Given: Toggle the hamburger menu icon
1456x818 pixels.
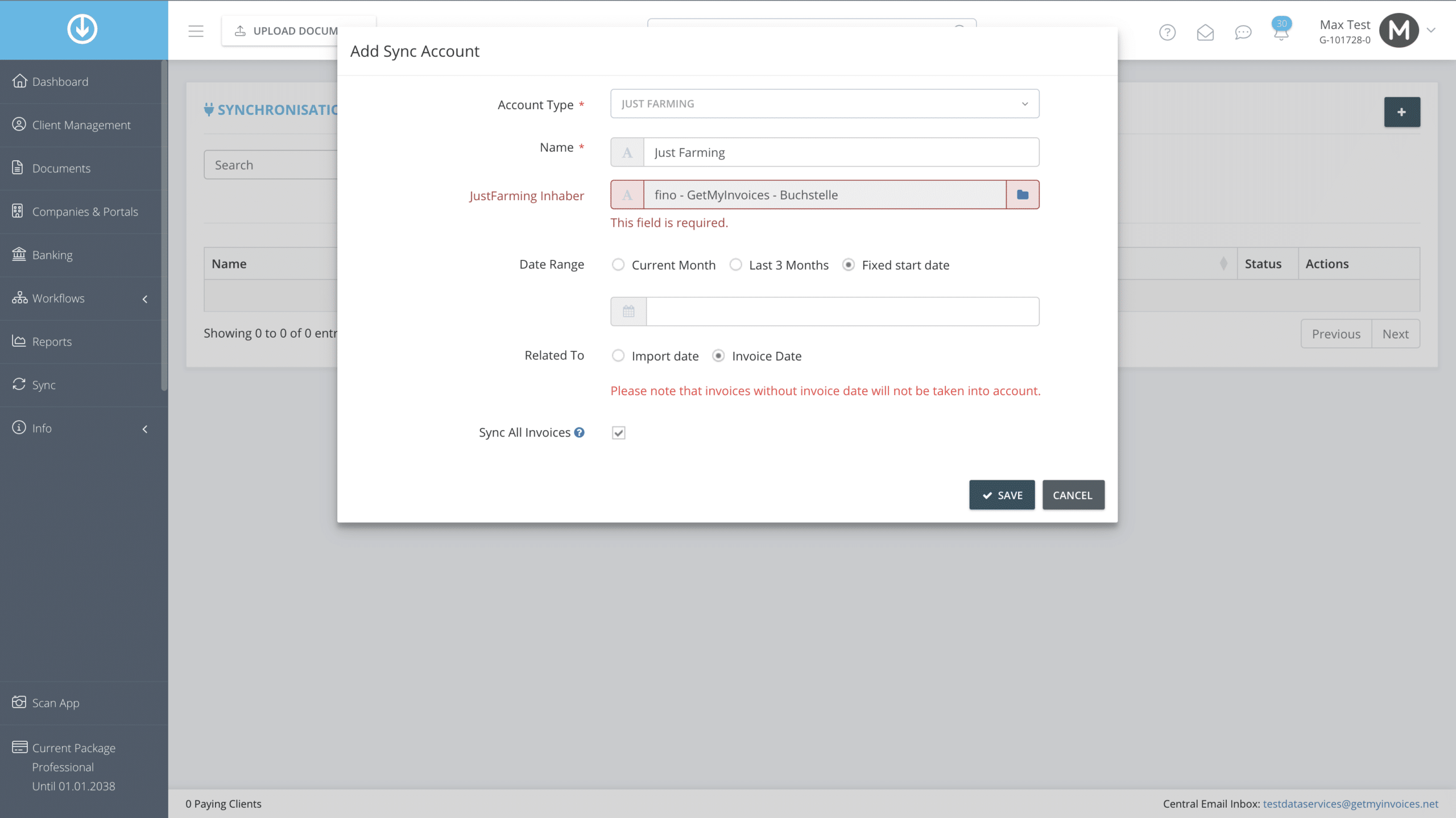Looking at the screenshot, I should tap(196, 31).
